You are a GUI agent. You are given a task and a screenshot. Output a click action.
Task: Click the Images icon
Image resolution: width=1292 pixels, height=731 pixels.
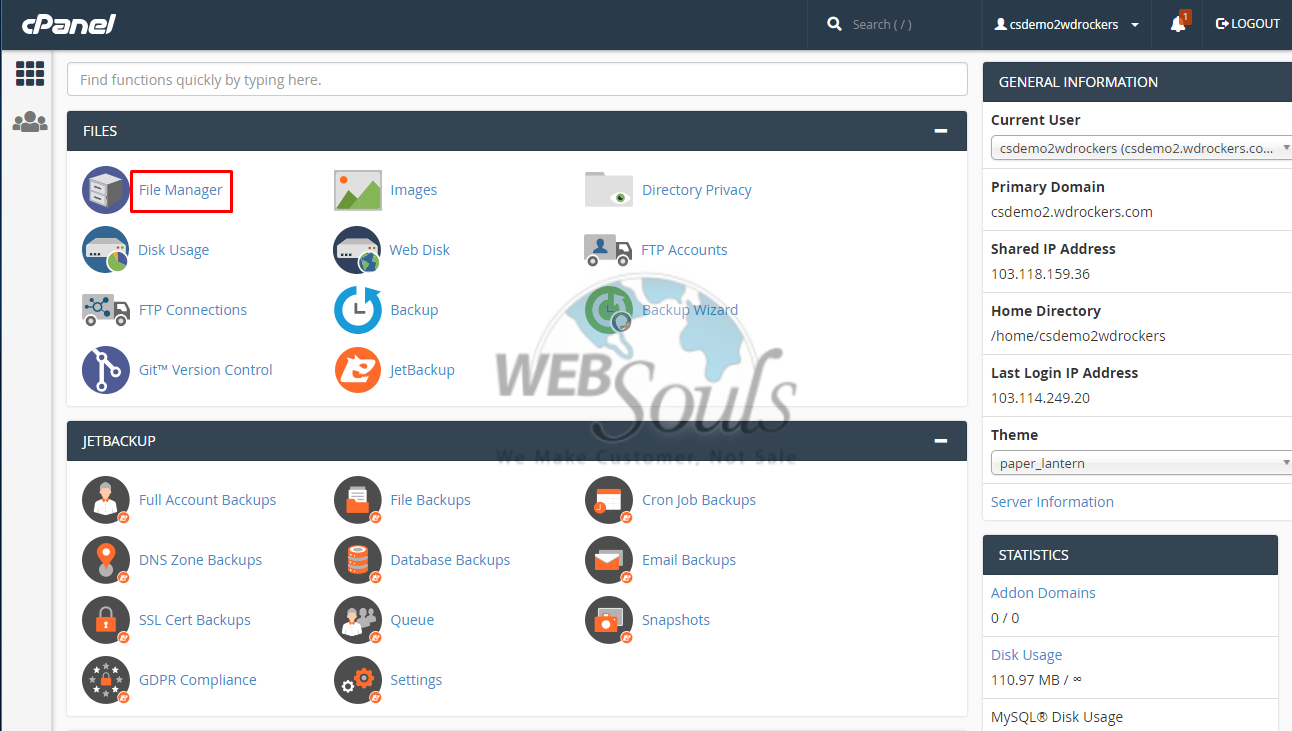coord(358,190)
